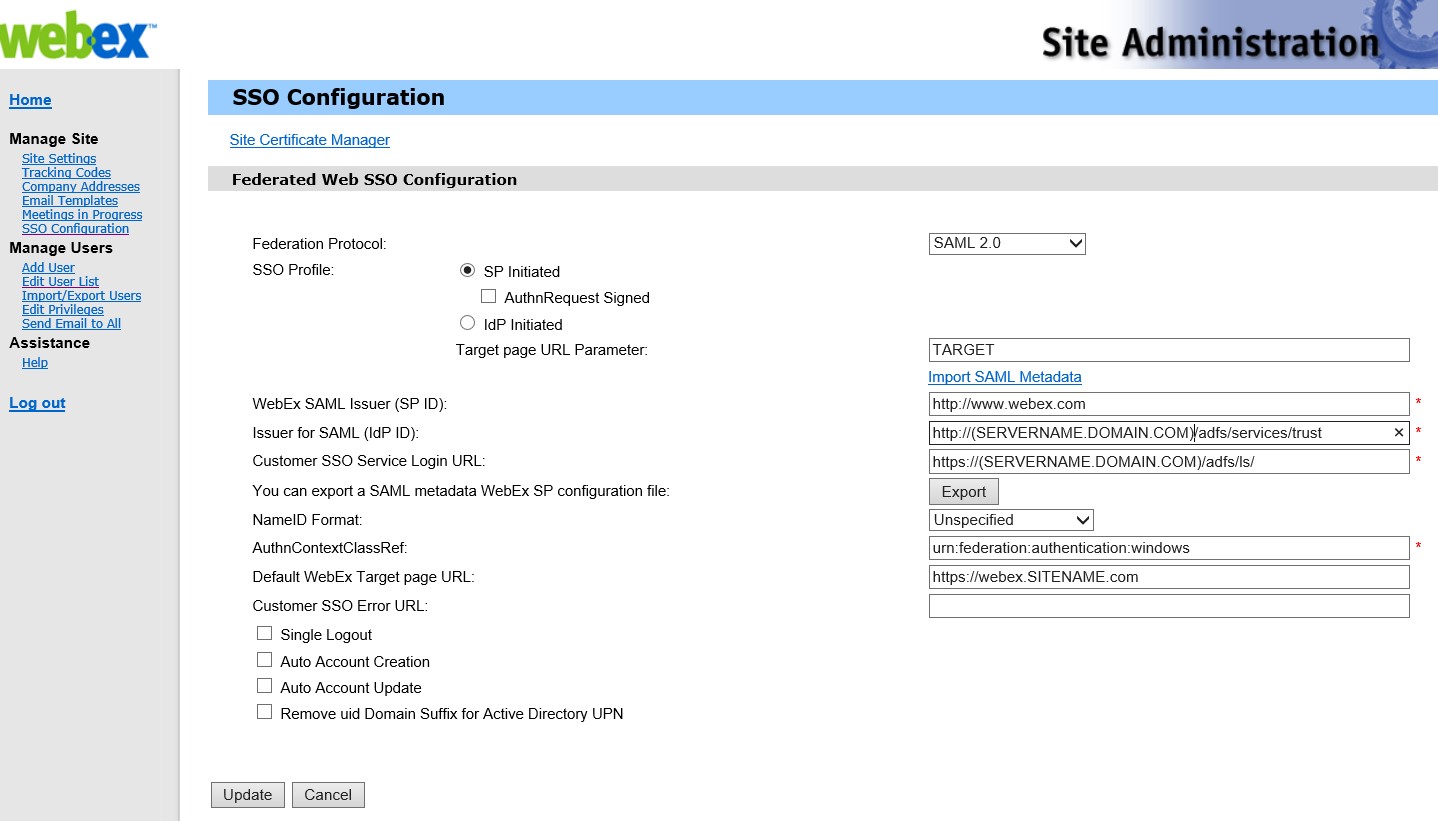Open Meetings in Progress link

pyautogui.click(x=82, y=215)
